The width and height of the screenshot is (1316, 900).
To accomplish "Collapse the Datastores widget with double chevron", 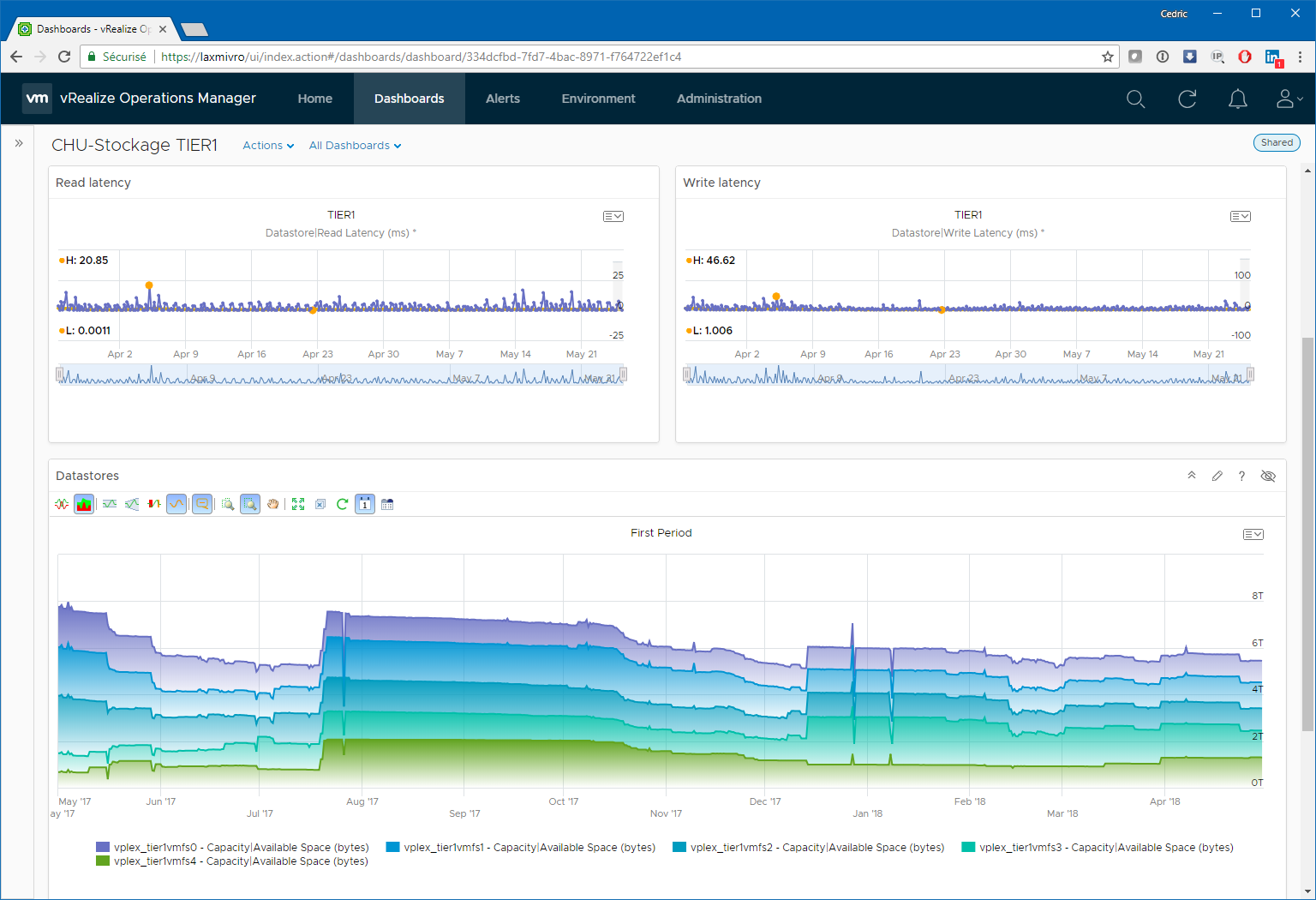I will tap(1191, 476).
